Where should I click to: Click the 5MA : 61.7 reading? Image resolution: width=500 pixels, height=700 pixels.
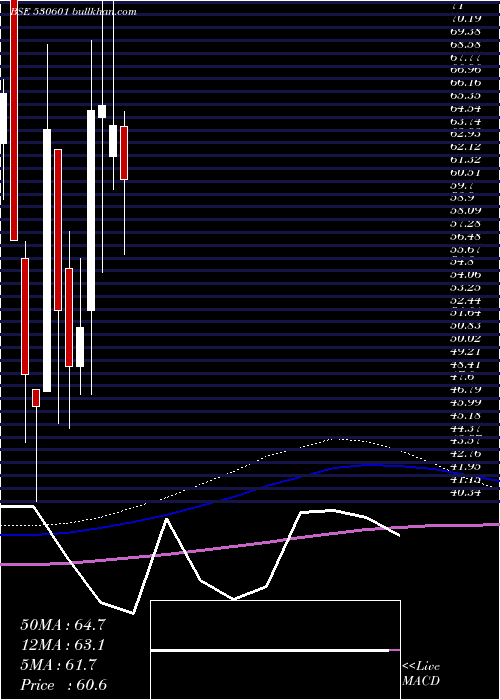[x=58, y=665]
